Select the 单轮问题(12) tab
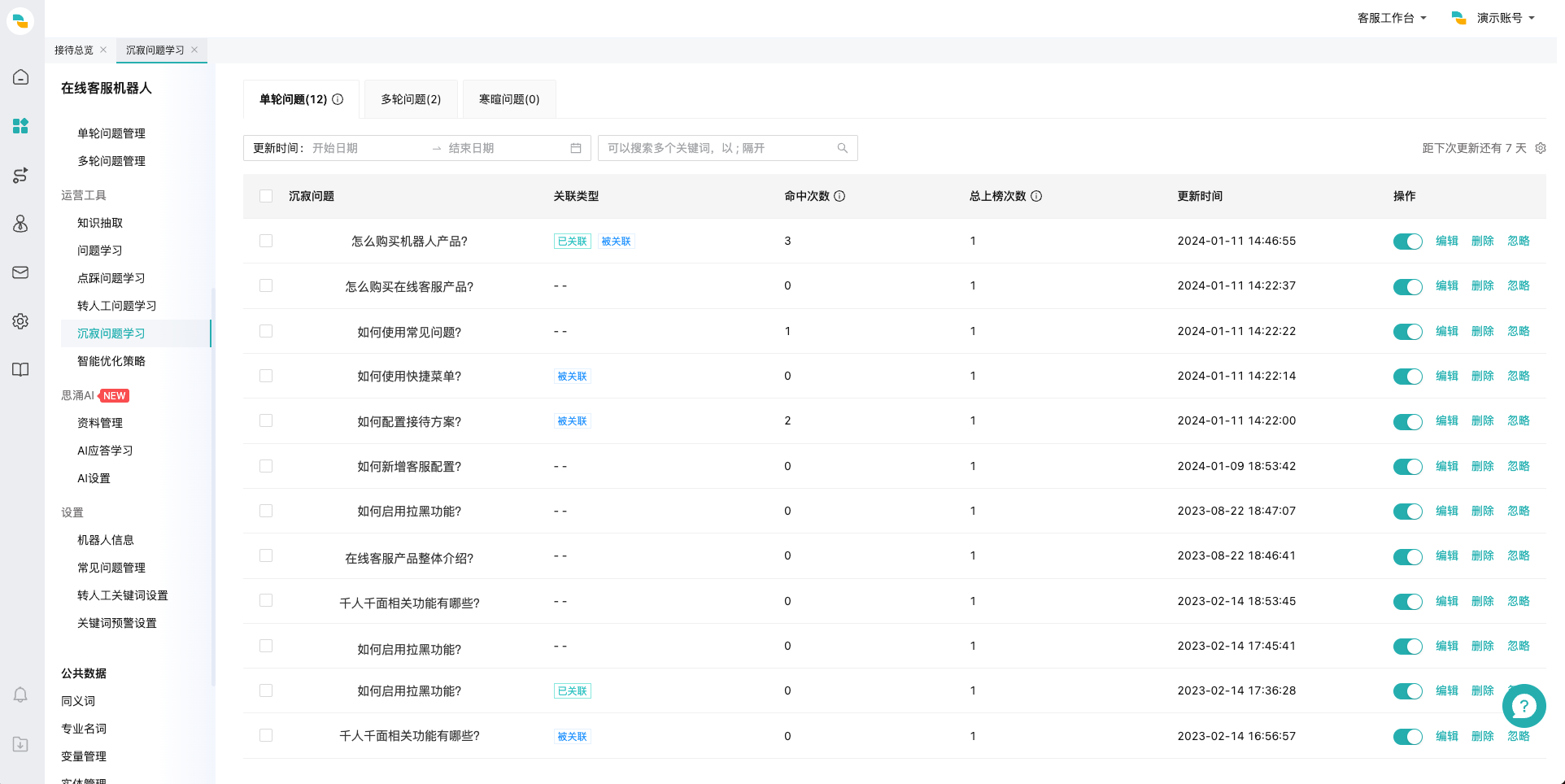Image resolution: width=1565 pixels, height=784 pixels. pyautogui.click(x=301, y=99)
